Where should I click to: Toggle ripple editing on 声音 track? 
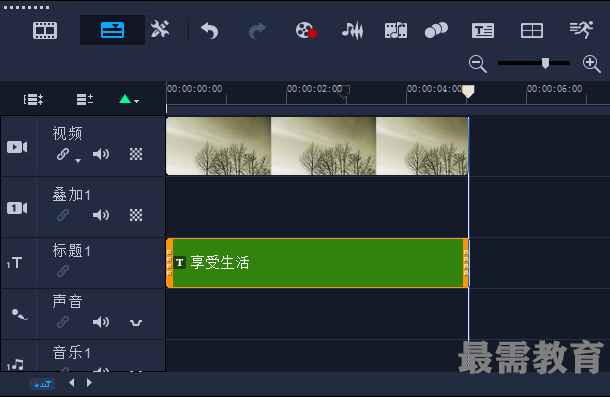63,322
